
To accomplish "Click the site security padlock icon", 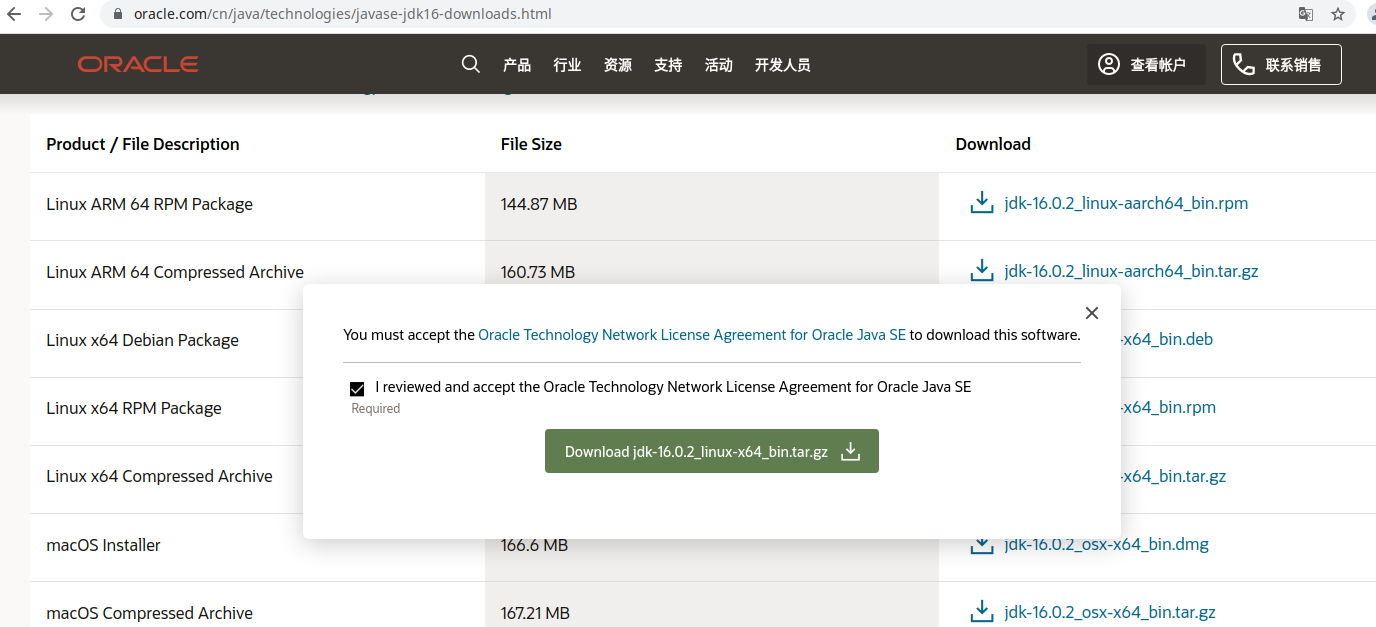I will [x=118, y=14].
